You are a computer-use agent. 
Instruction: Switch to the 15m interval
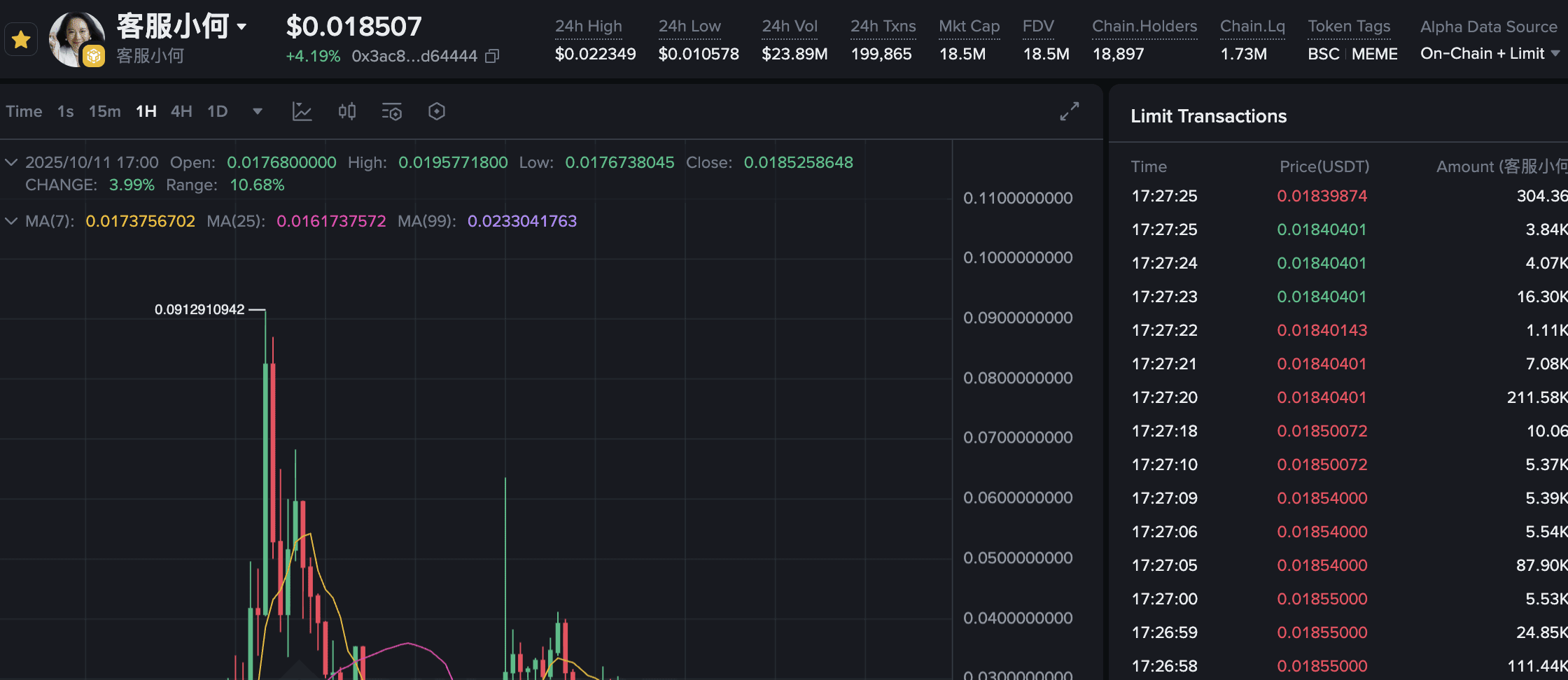(104, 111)
